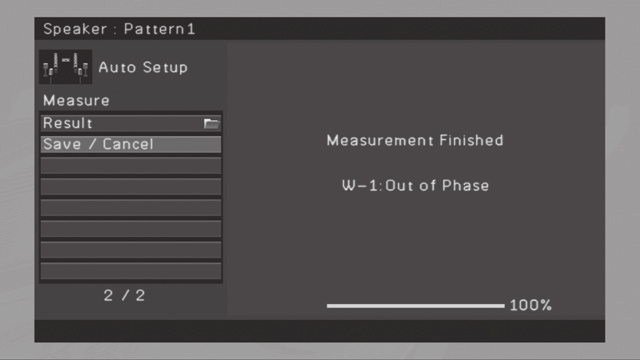Screen dimensions: 640x360
Task: Click the Auto Setup speakers icon
Action: [x=65, y=67]
